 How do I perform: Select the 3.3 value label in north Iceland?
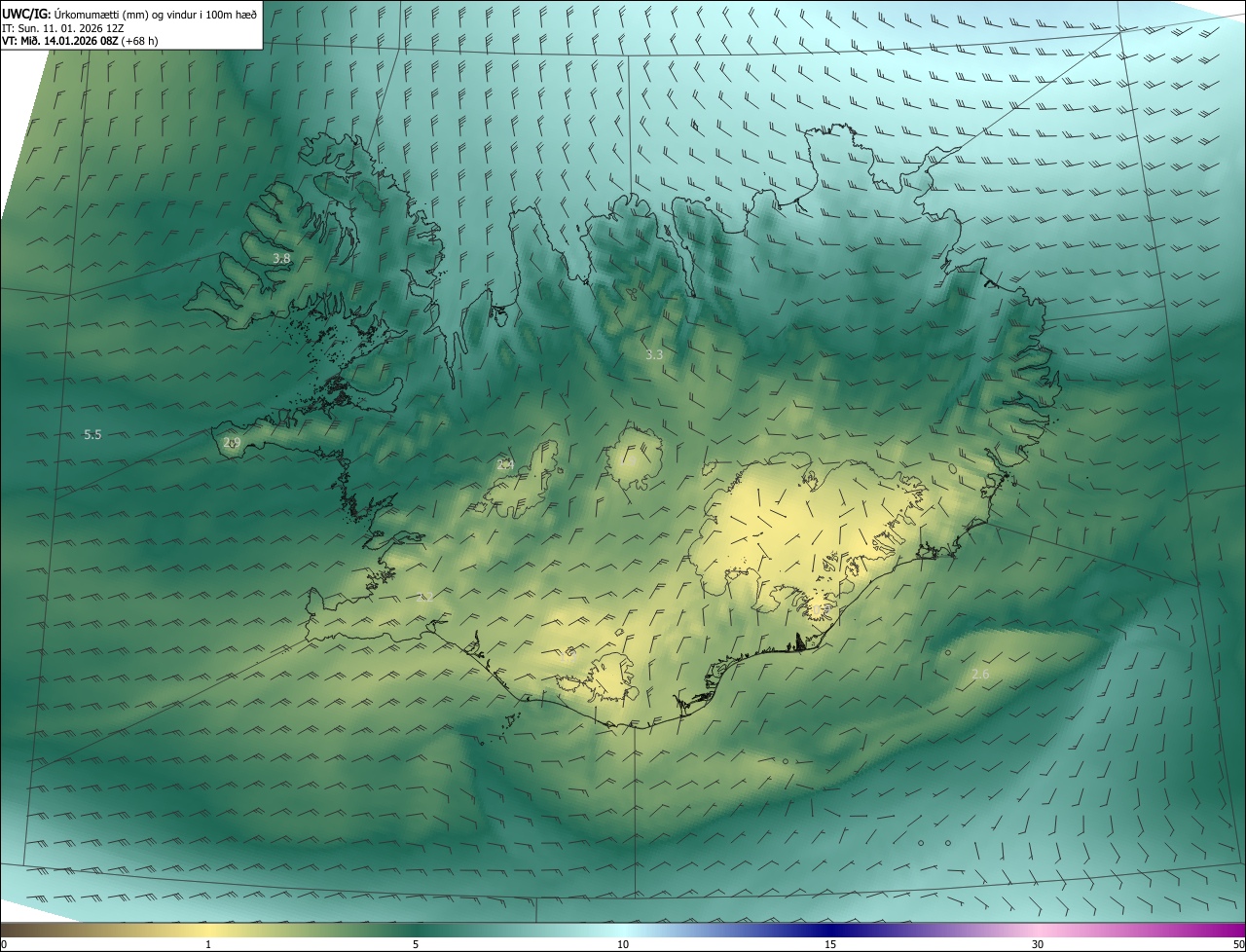coord(654,355)
